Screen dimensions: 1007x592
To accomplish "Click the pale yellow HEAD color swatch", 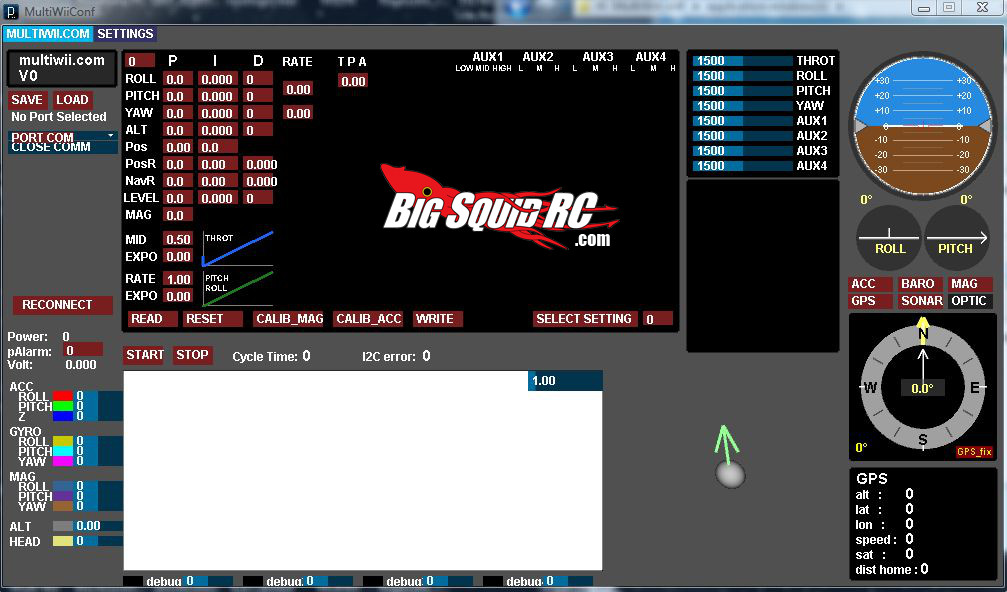I will (x=62, y=541).
